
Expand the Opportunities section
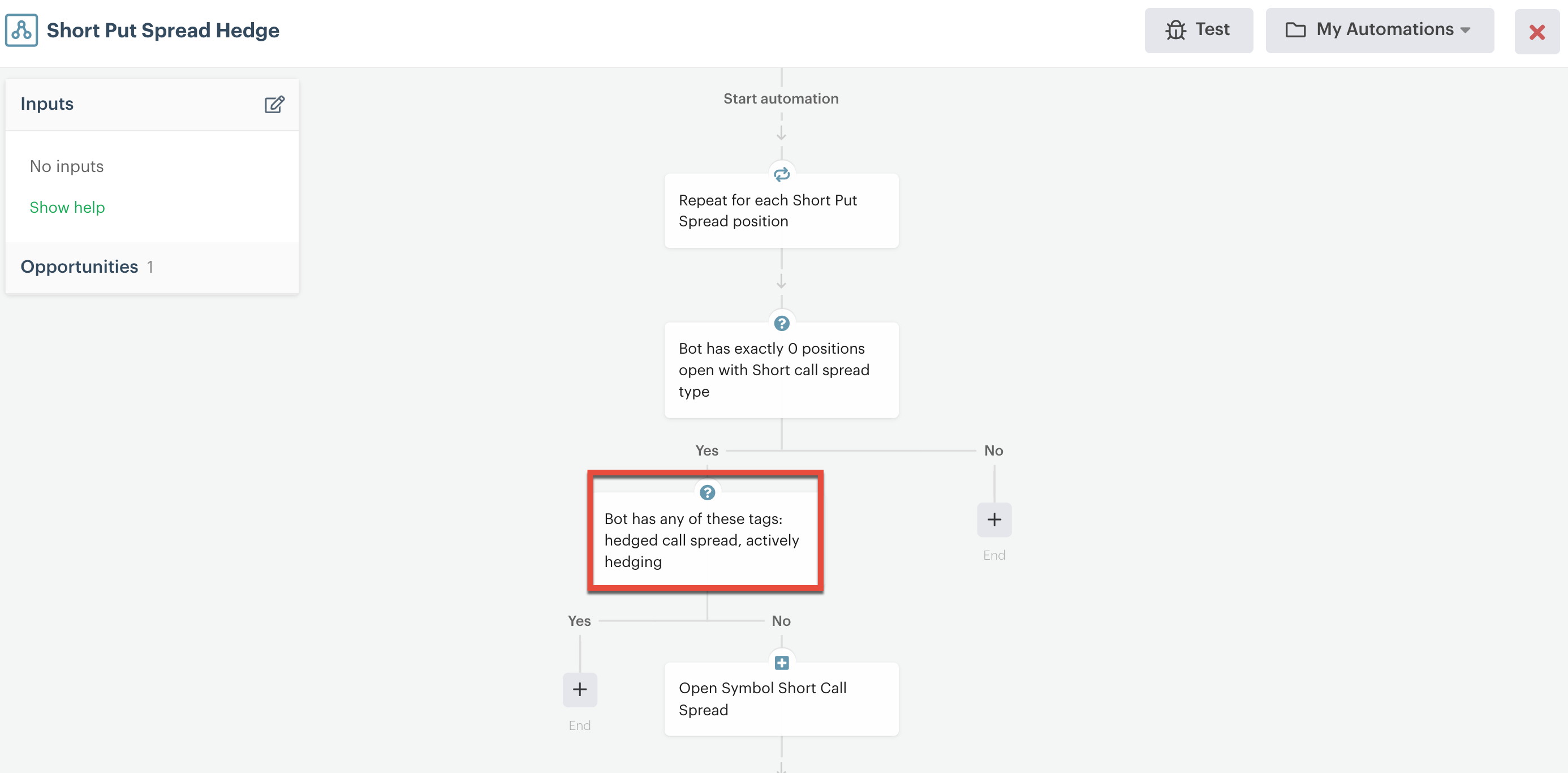79,266
